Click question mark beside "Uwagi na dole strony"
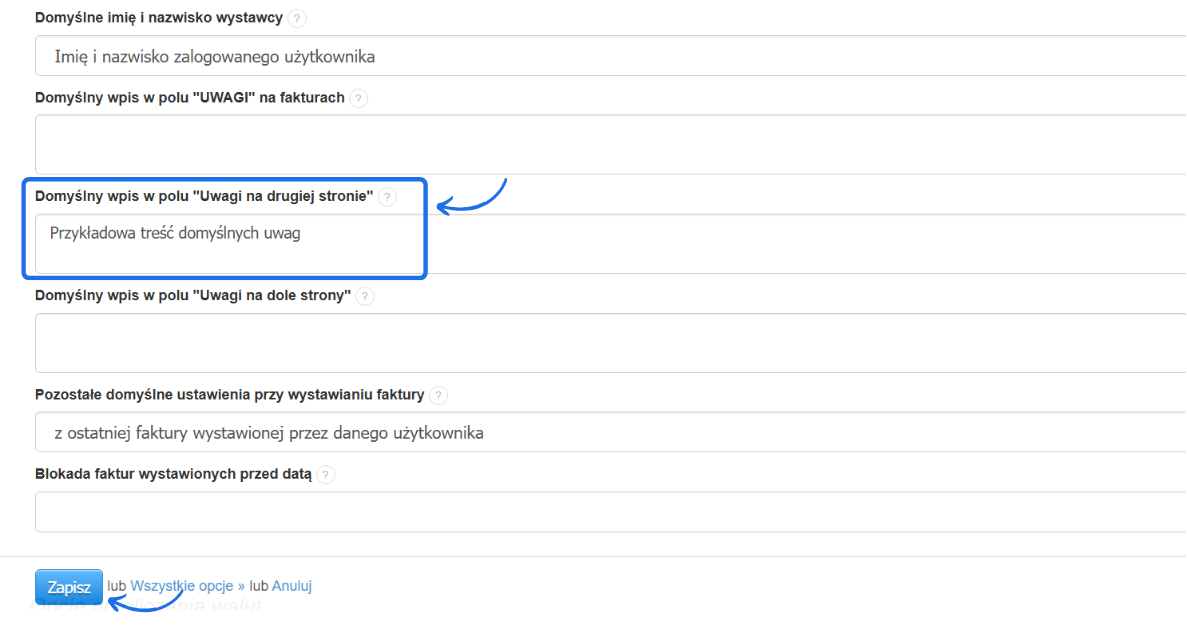This screenshot has height=628, width=1187. pyautogui.click(x=365, y=296)
